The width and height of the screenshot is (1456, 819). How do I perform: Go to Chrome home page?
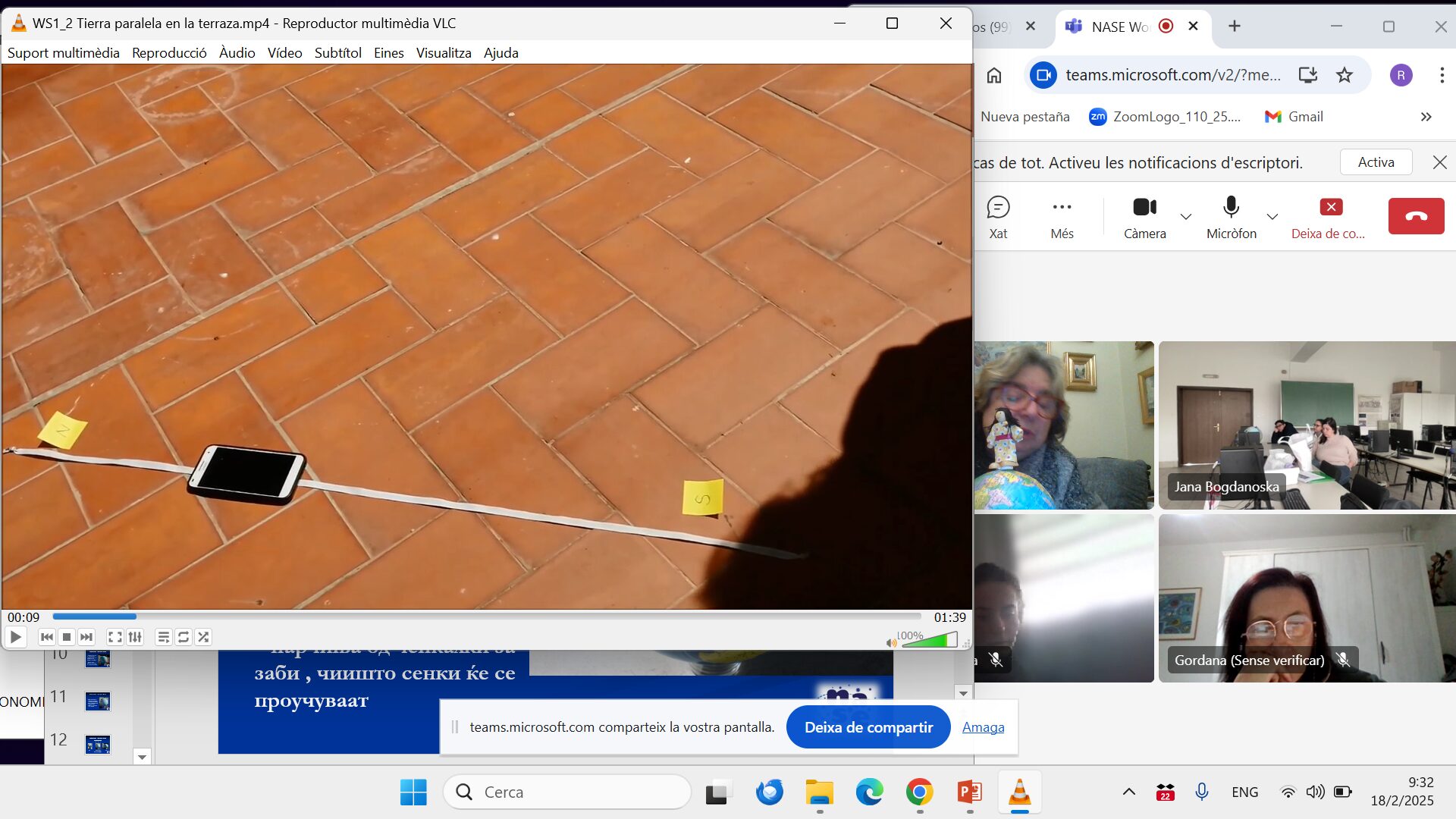[994, 75]
